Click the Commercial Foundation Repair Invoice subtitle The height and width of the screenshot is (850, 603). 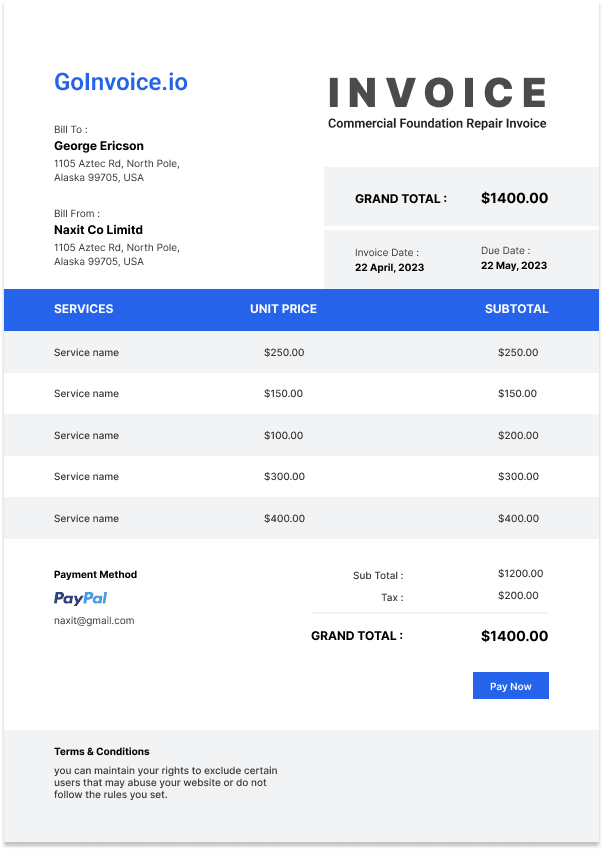[437, 124]
